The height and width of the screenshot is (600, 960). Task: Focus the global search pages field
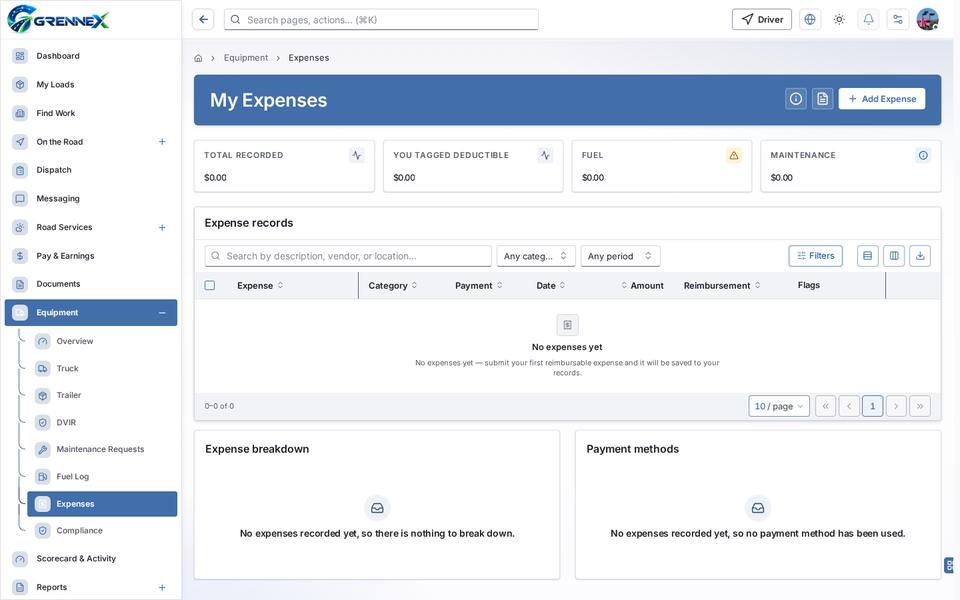381,20
